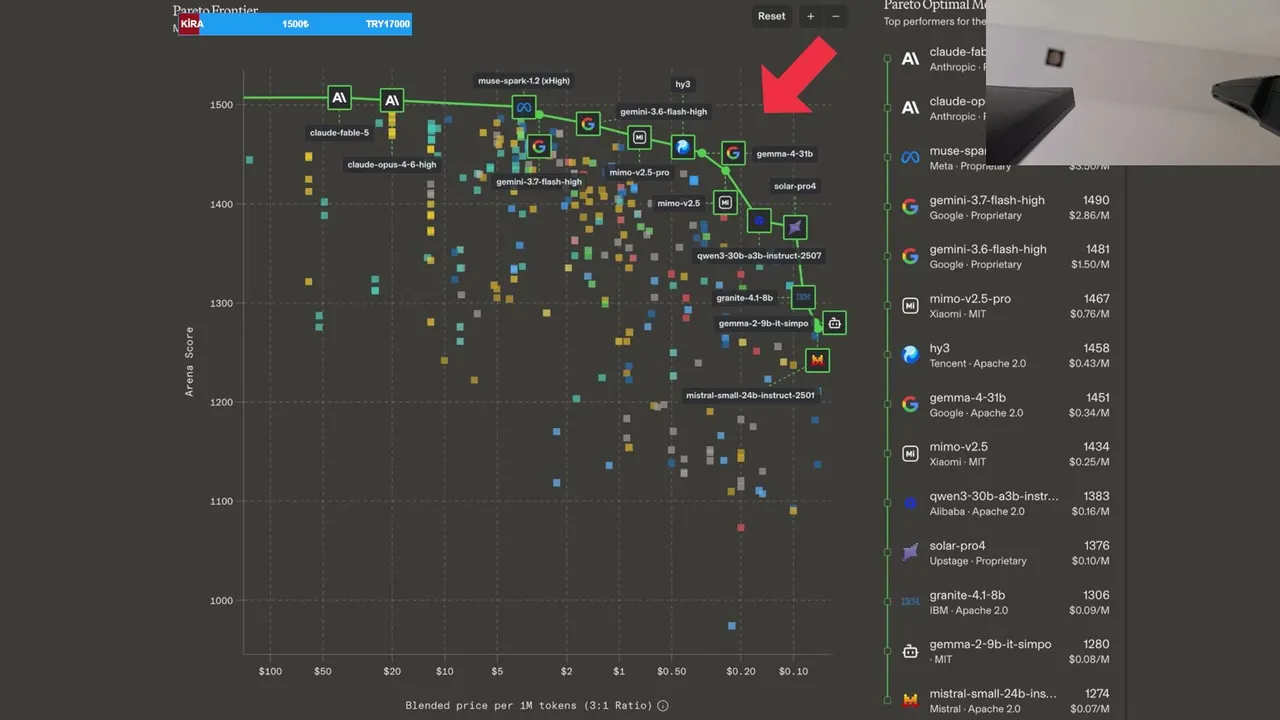
Task: Click Mistral logo in the mistral-small-24b list row
Action: point(910,700)
